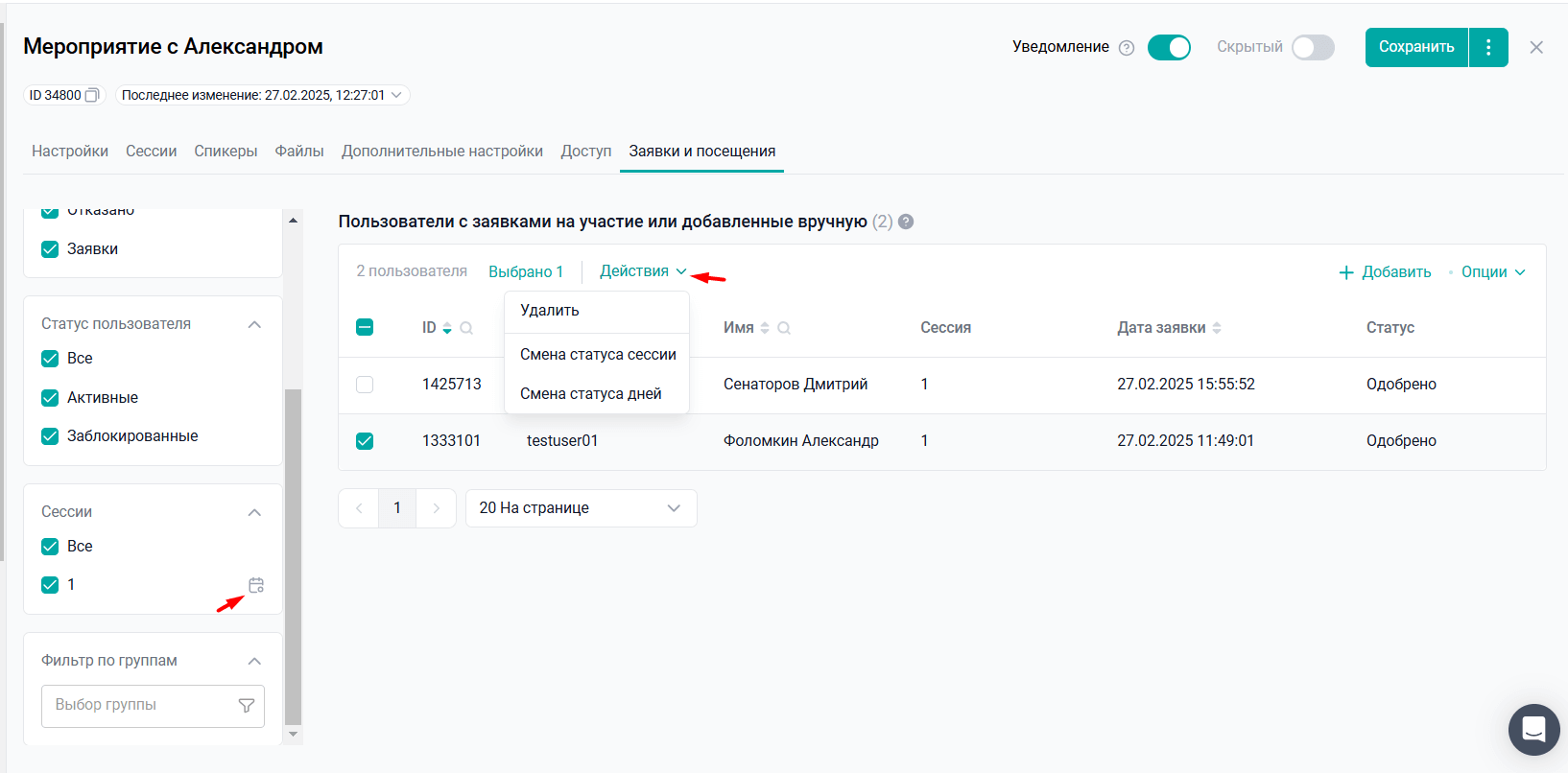The height and width of the screenshot is (773, 1568).
Task: Select the row 1425713 checkbox
Action: point(365,385)
